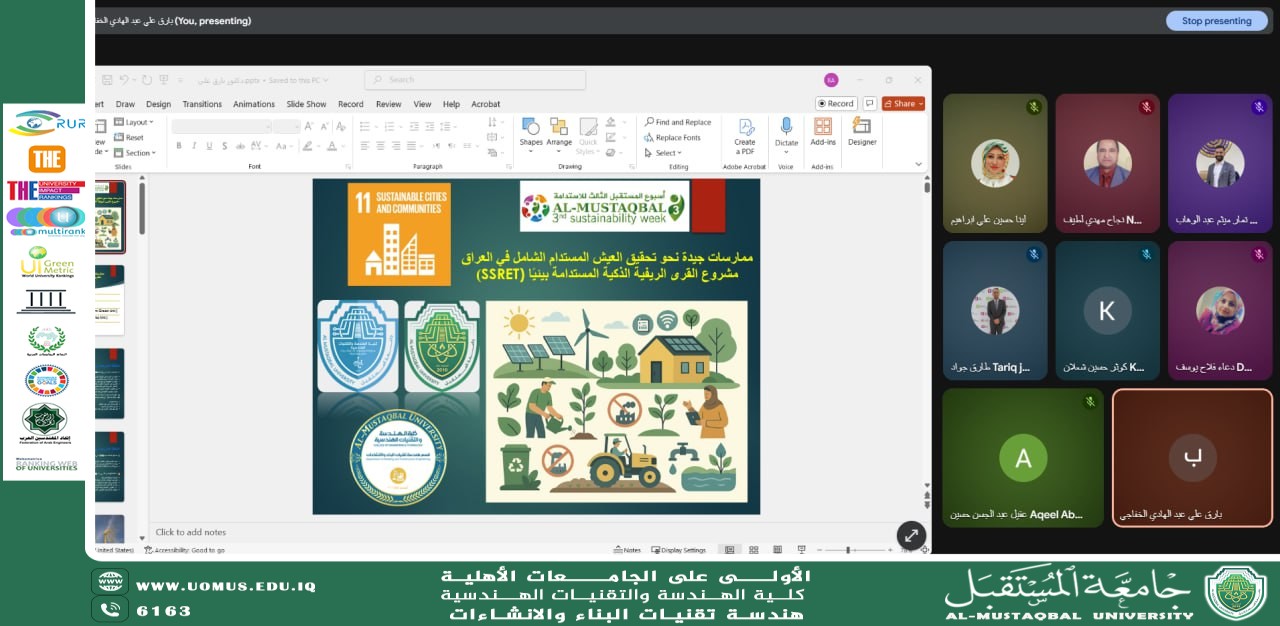The height and width of the screenshot is (626, 1280).
Task: Open the Section dropdown
Action: [x=138, y=153]
